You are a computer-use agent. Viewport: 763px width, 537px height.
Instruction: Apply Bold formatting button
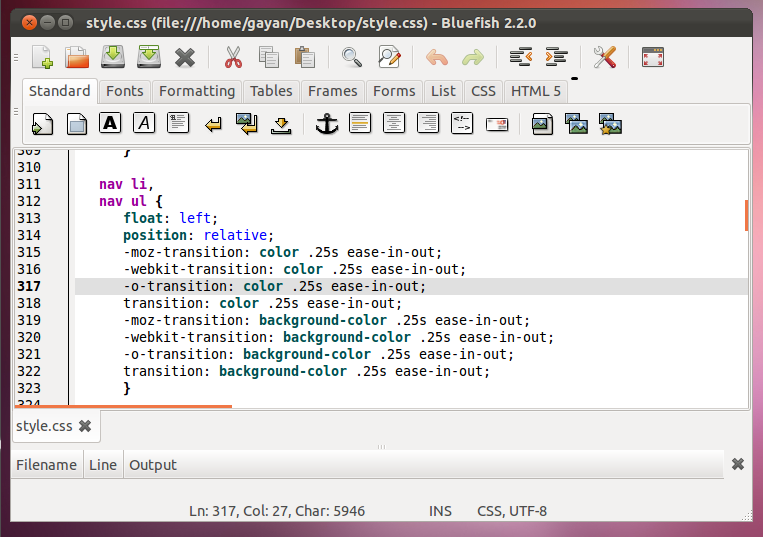(110, 124)
